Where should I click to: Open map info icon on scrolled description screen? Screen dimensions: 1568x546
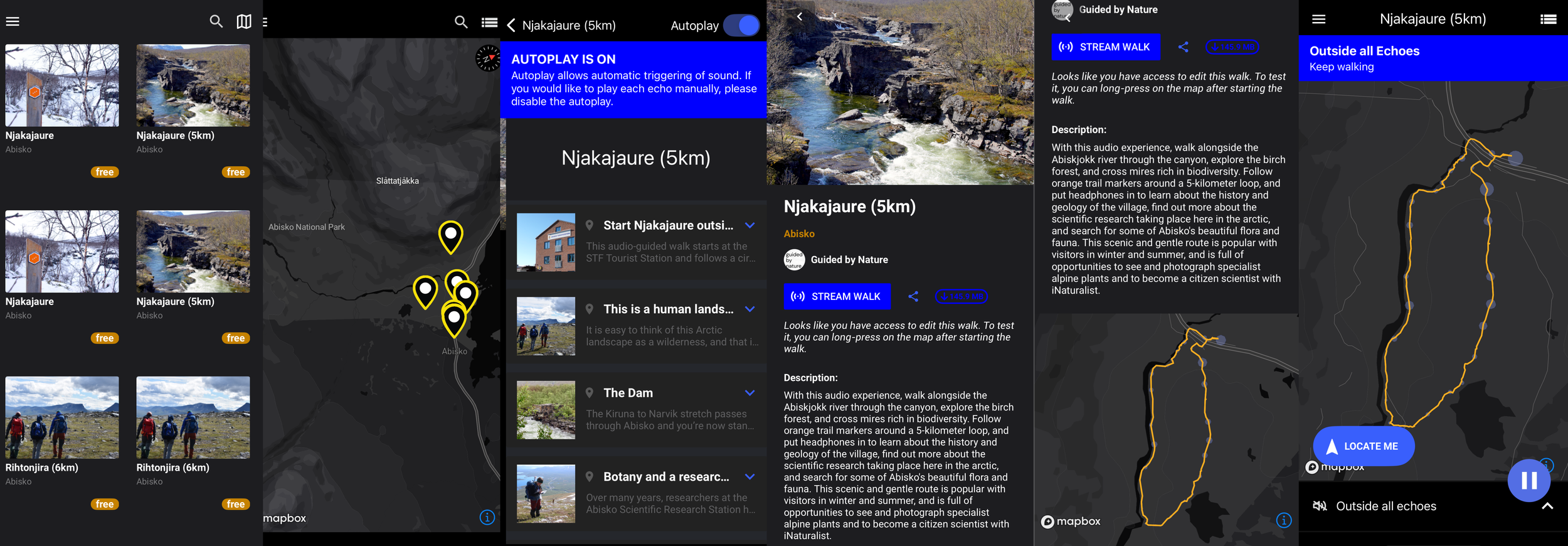1284,520
